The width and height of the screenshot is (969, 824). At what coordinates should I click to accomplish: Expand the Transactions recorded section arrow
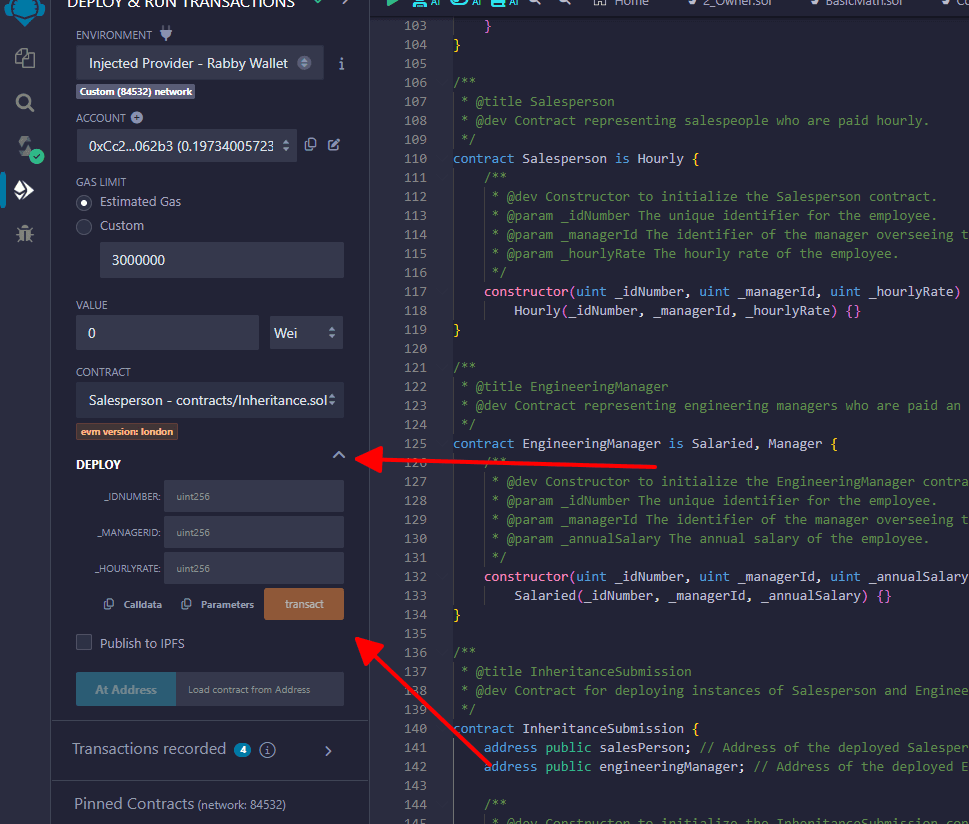[x=328, y=750]
